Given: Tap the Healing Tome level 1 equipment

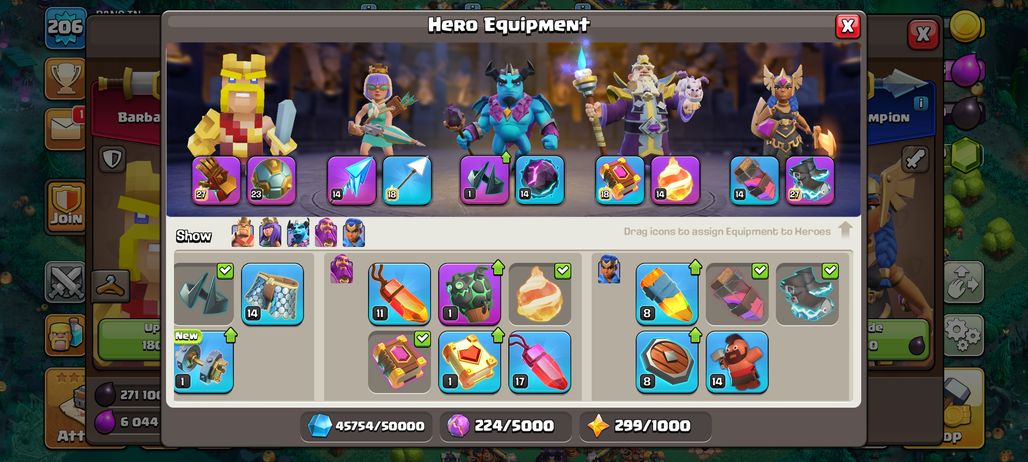Looking at the screenshot, I should tap(469, 362).
